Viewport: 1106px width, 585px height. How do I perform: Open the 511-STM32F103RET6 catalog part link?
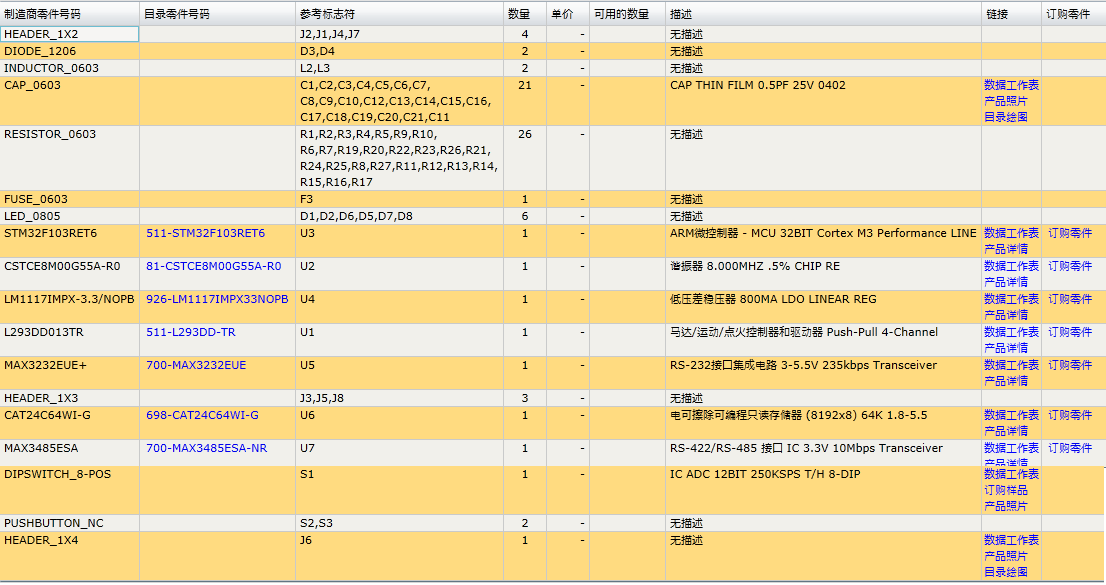coord(205,233)
